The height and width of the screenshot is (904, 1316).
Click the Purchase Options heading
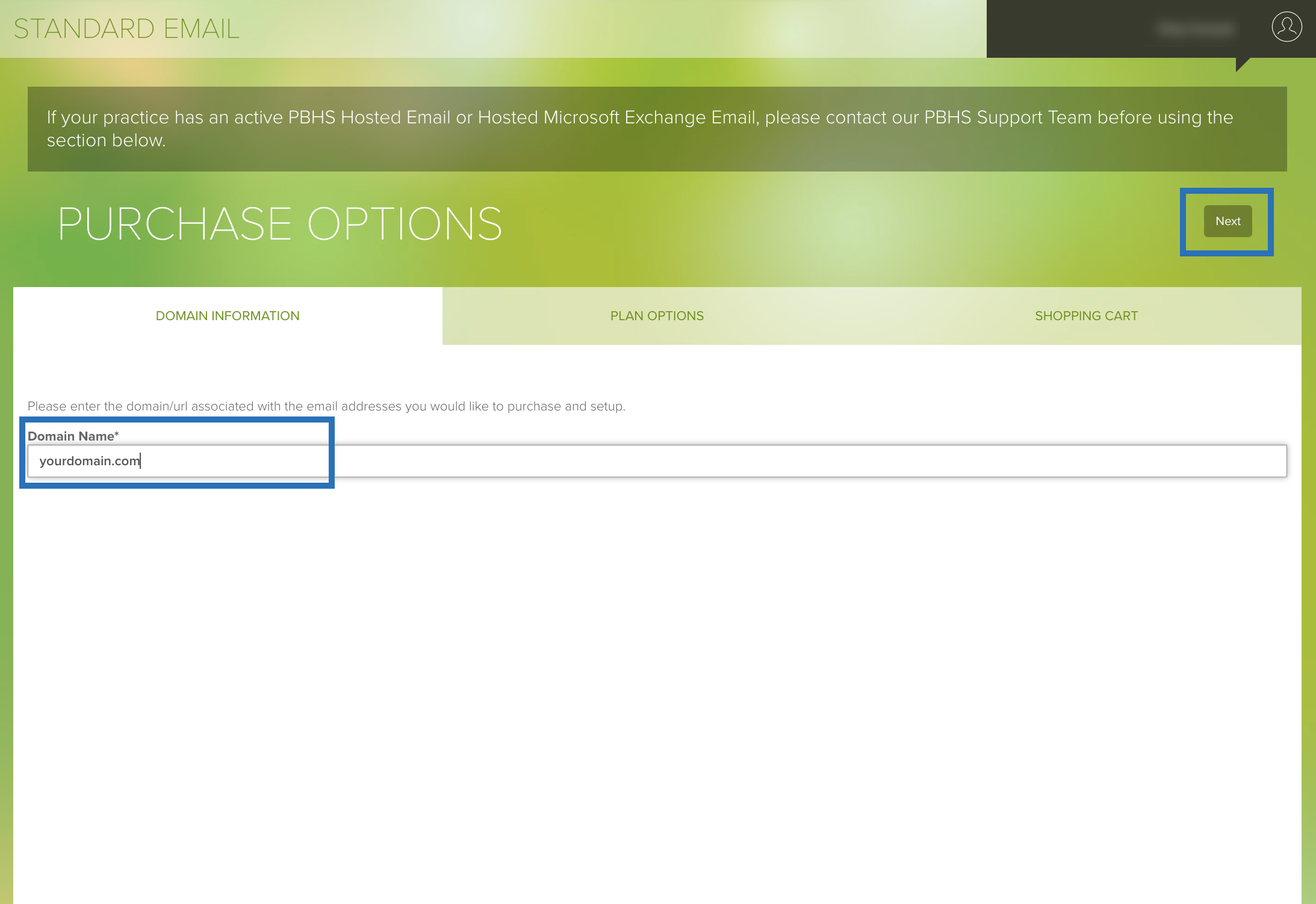[280, 224]
